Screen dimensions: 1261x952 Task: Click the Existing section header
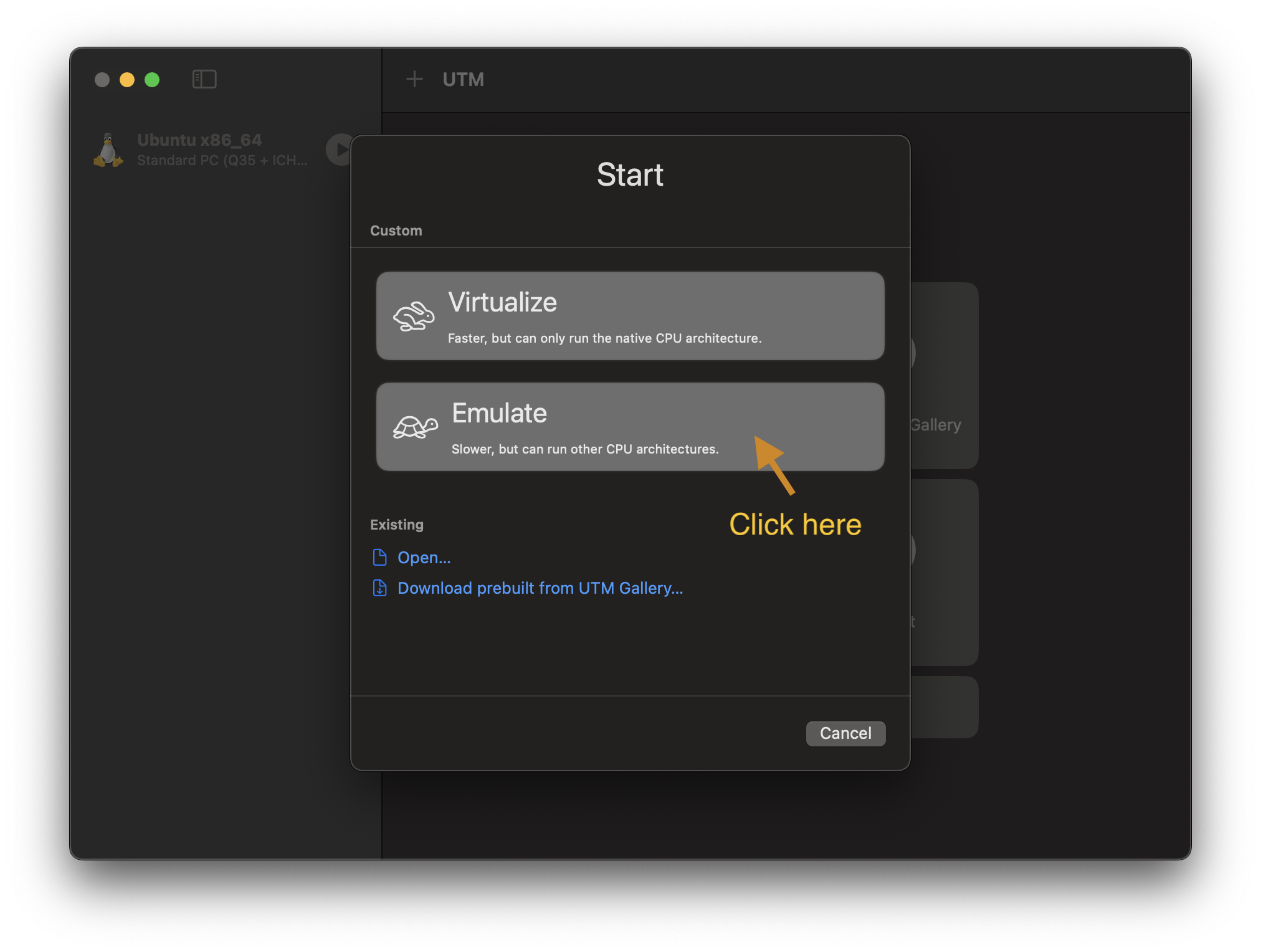(398, 524)
